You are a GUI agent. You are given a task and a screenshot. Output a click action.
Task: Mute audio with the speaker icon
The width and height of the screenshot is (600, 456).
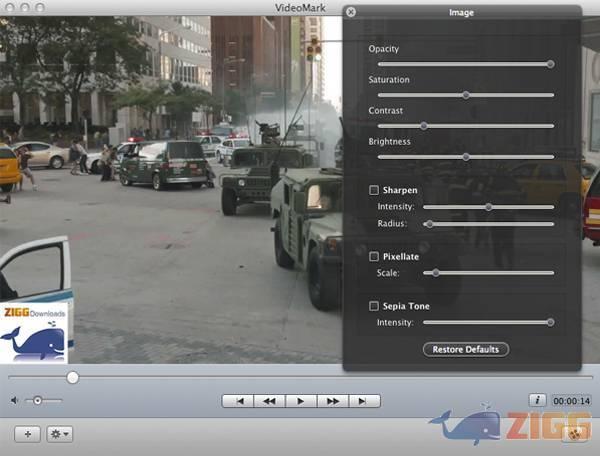(15, 401)
